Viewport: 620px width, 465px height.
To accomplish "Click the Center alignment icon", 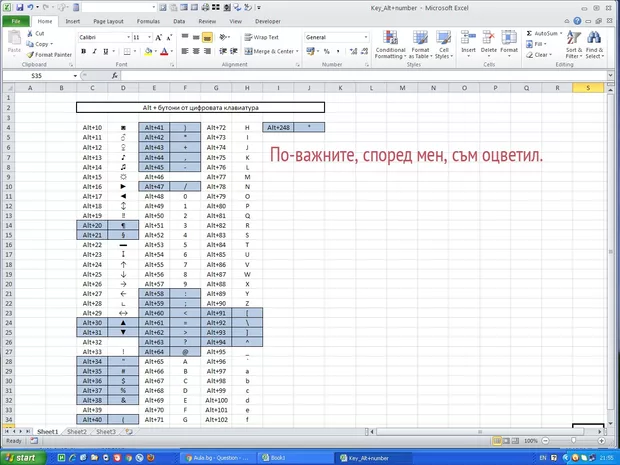I will (x=196, y=51).
